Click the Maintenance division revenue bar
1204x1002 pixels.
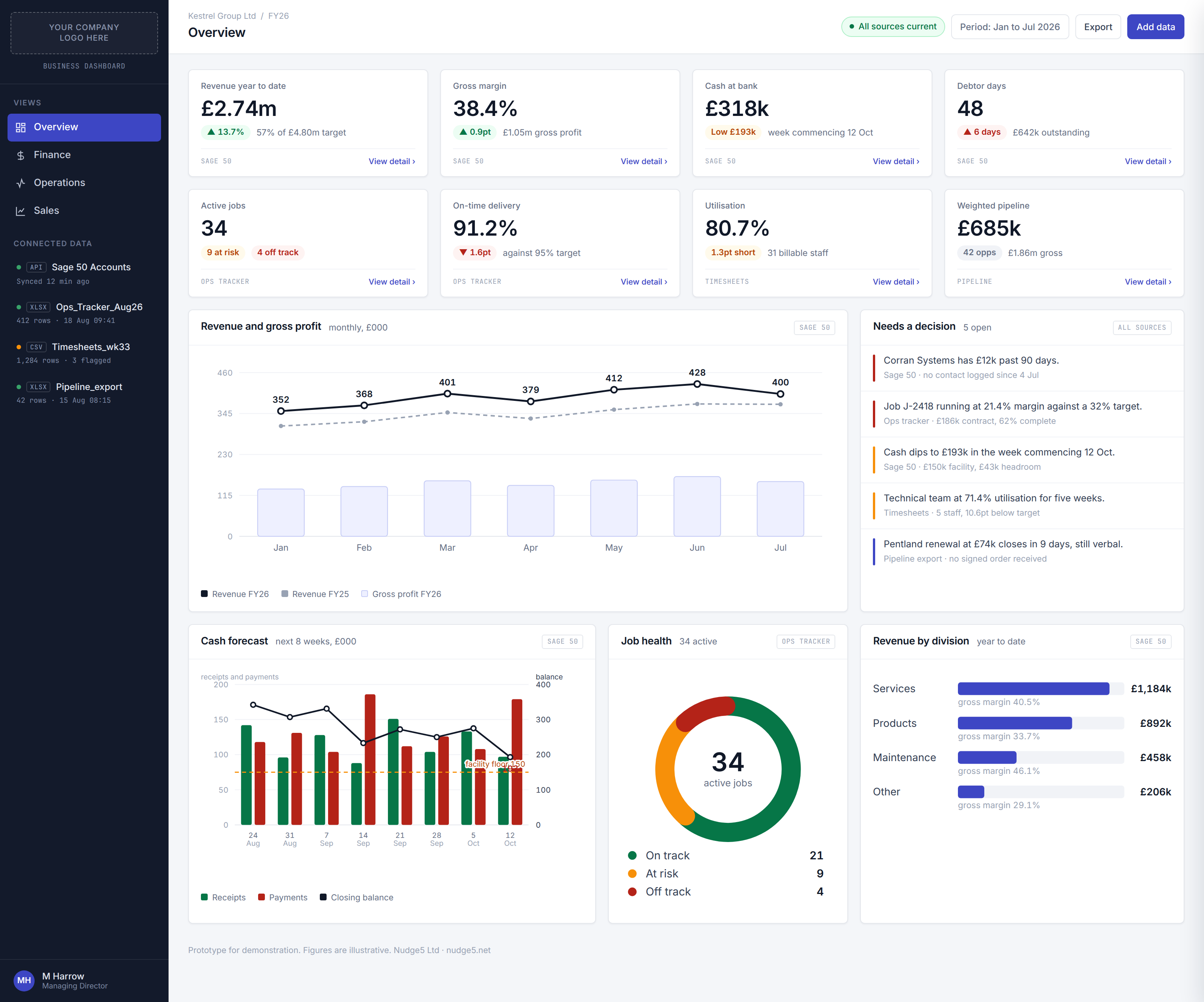coord(987,758)
